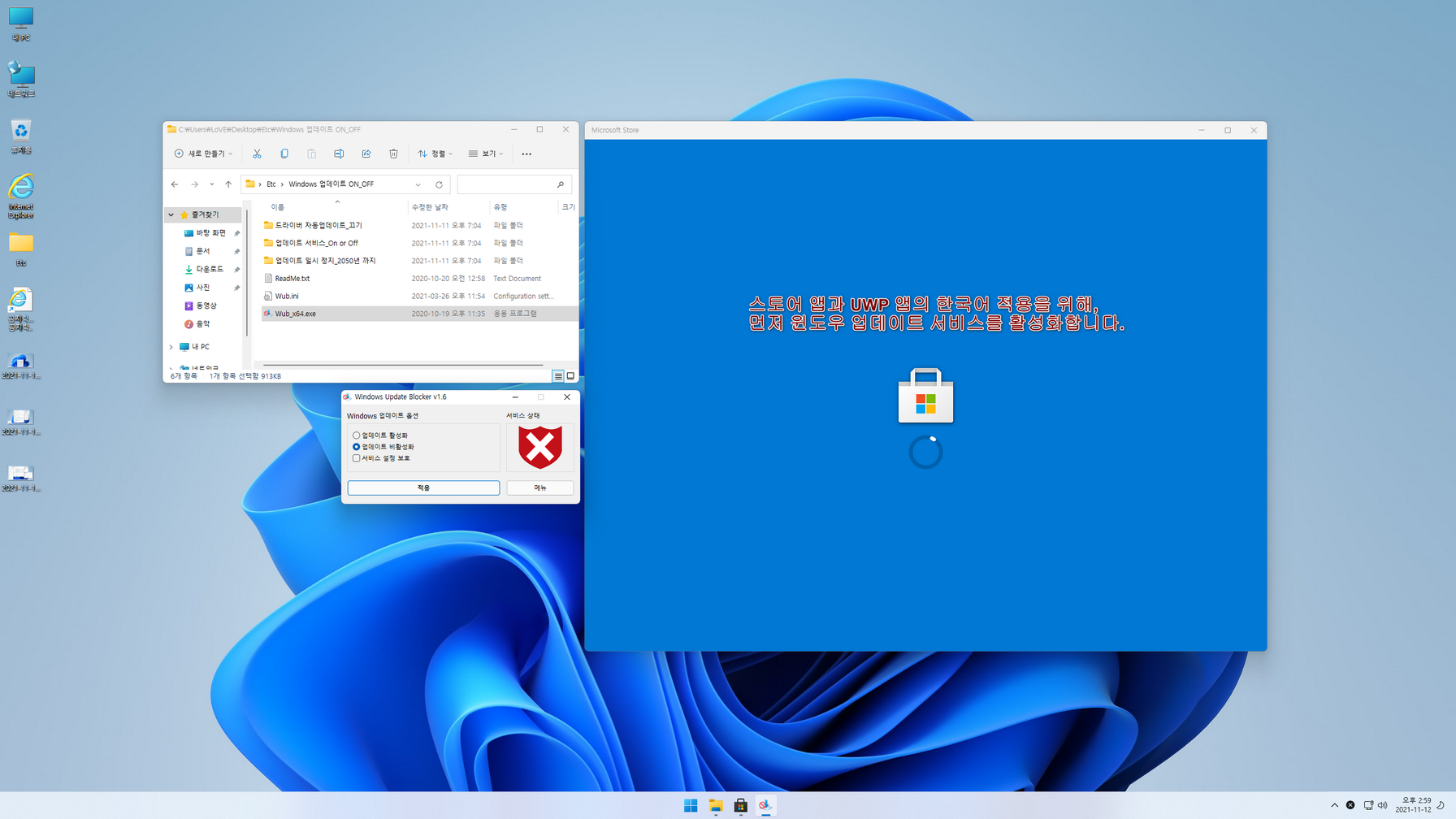Sort by the 수정한 날짜 column header
1456x819 pixels.
(x=430, y=207)
